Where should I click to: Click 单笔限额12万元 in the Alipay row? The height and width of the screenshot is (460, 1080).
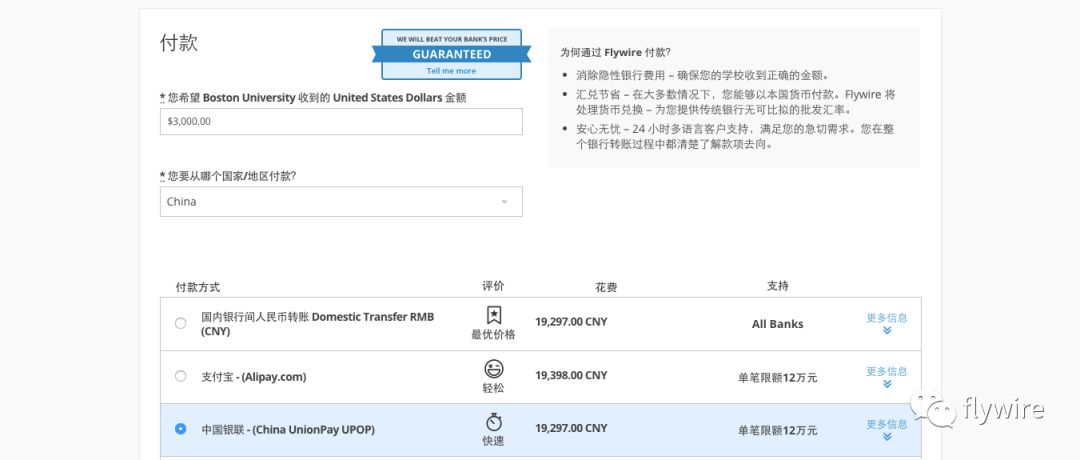(x=778, y=377)
